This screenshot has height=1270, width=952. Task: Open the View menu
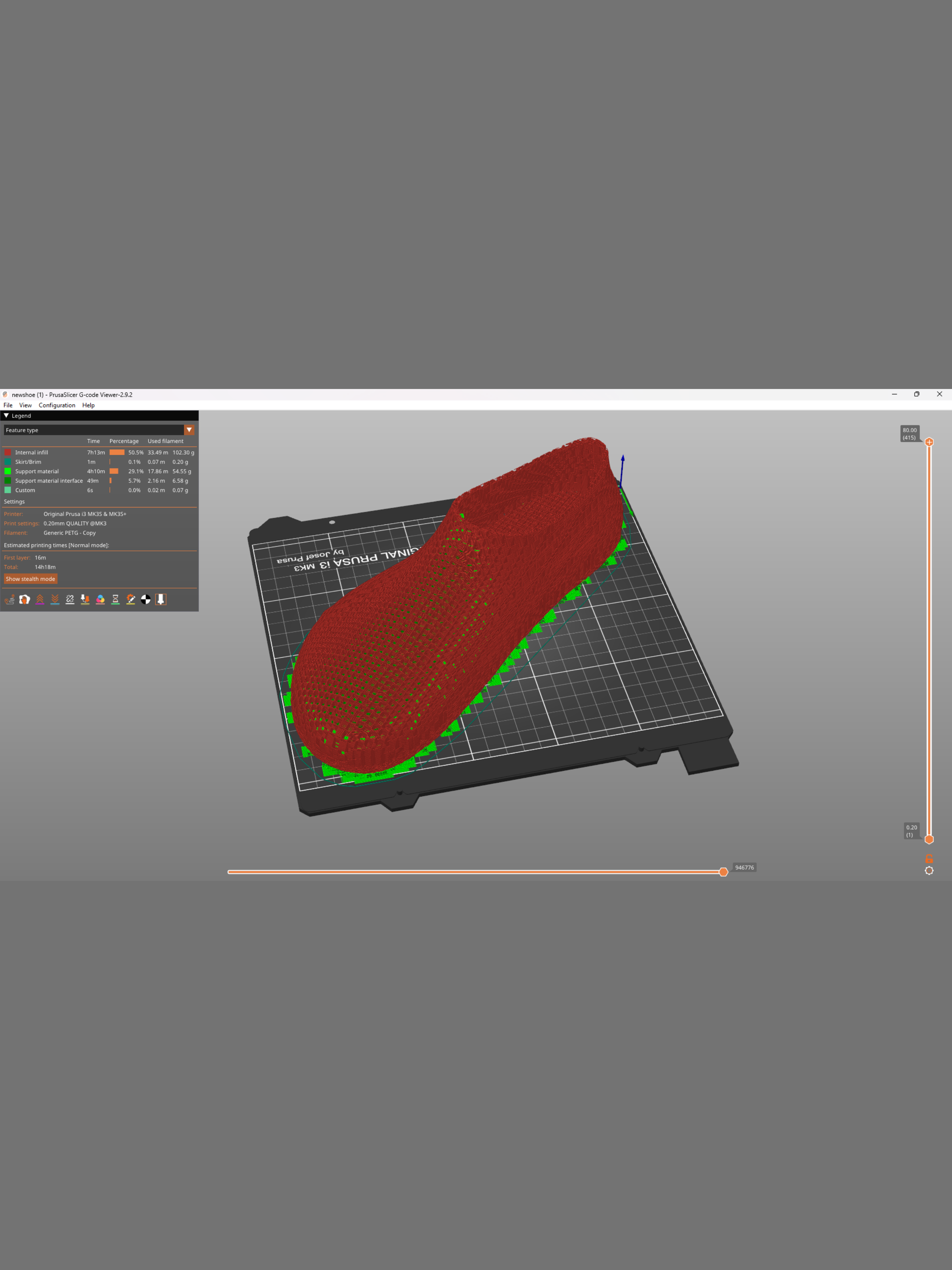point(25,405)
